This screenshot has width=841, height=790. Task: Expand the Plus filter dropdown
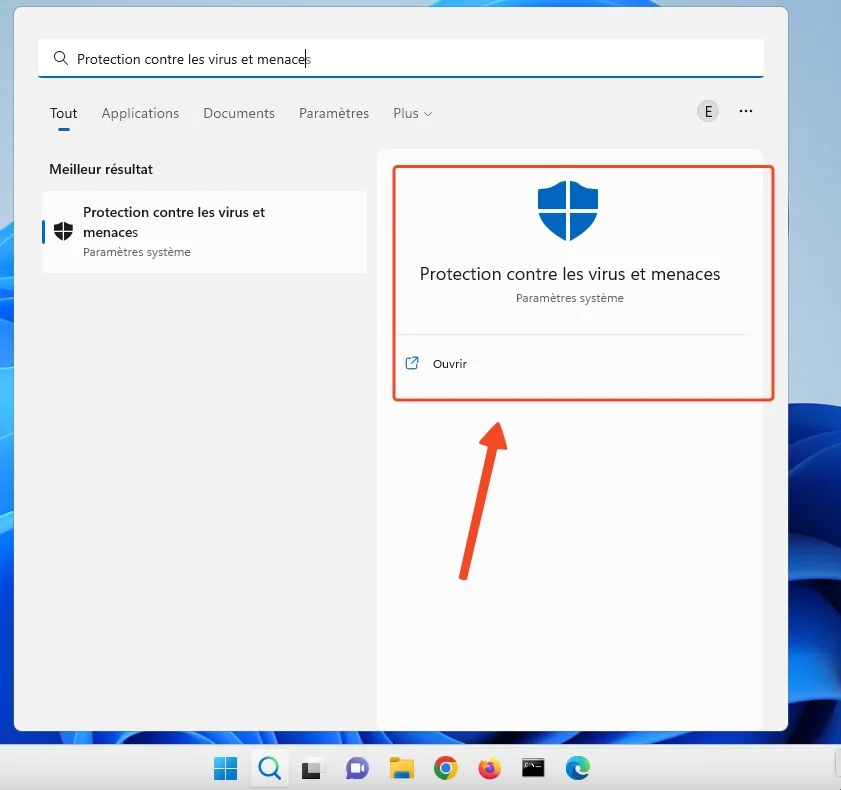coord(412,113)
